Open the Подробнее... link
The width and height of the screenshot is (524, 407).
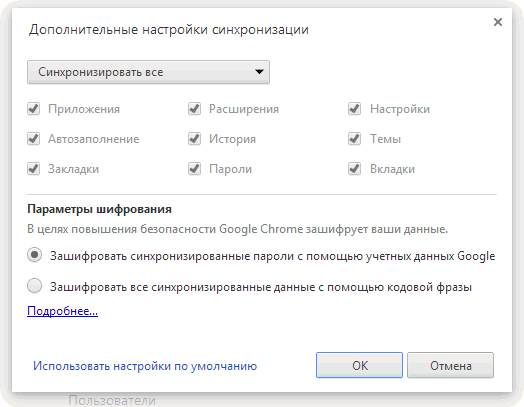click(x=62, y=311)
